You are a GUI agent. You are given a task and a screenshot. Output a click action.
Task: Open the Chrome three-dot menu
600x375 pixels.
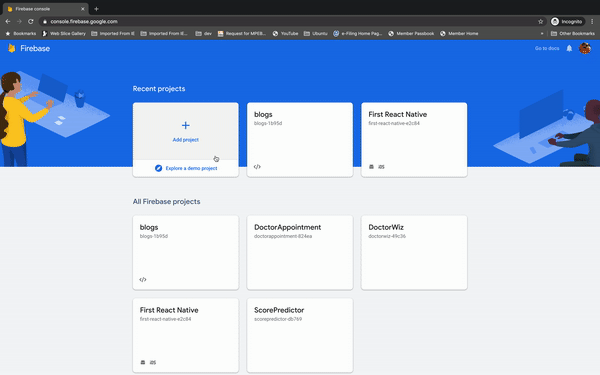[x=592, y=21]
